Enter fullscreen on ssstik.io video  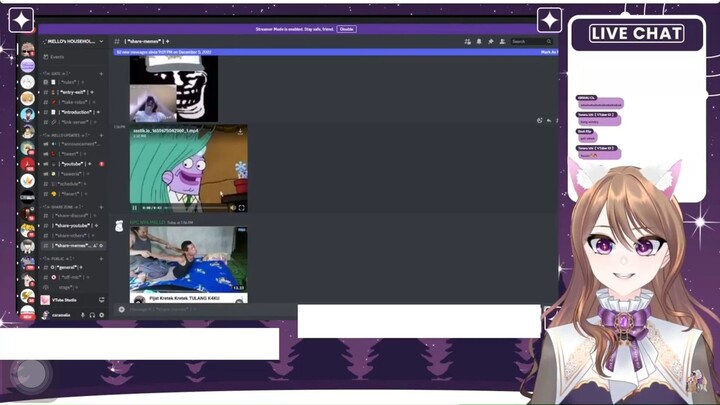pyautogui.click(x=242, y=208)
